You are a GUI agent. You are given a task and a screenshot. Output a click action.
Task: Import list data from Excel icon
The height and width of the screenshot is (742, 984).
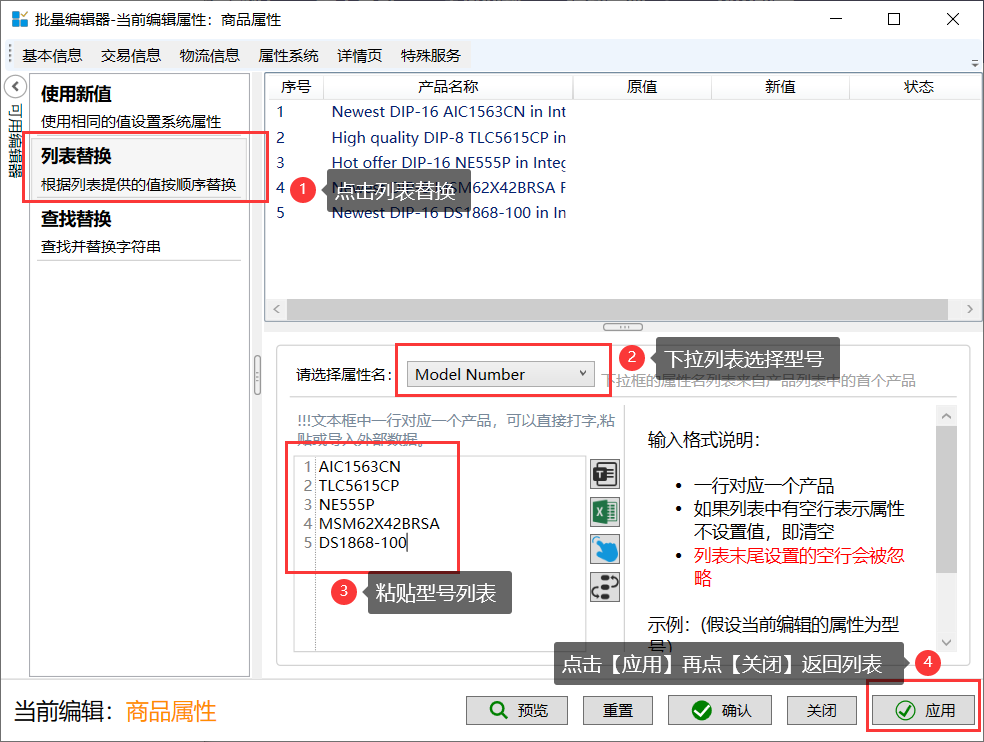[605, 511]
